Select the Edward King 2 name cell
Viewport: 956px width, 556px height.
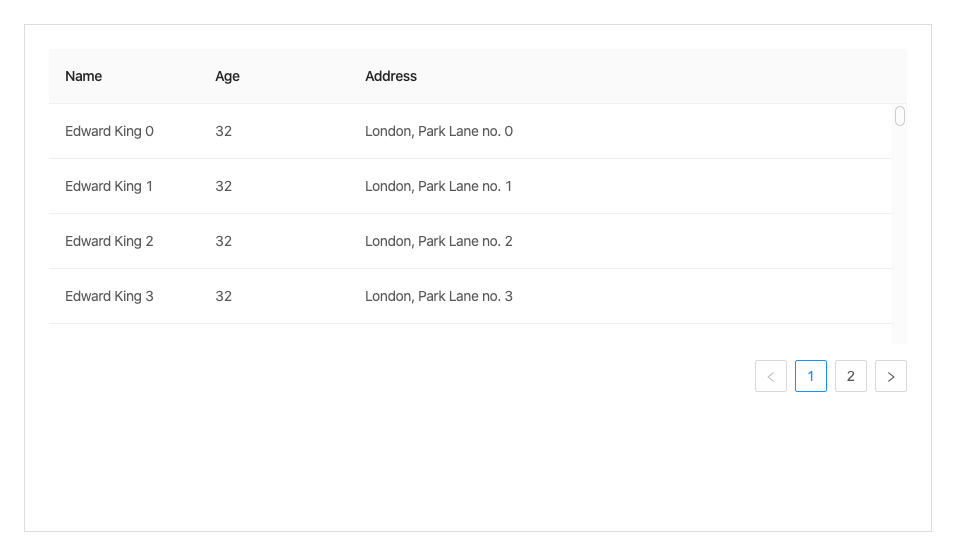coord(109,241)
